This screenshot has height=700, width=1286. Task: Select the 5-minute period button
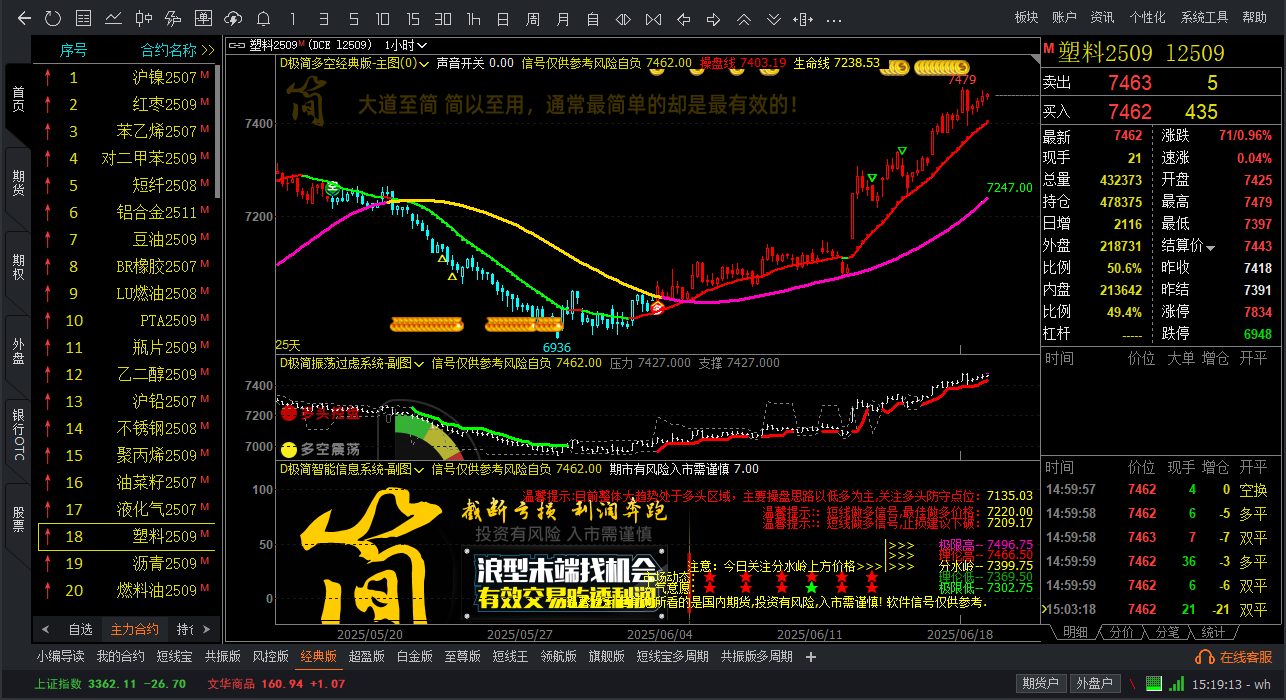(x=353, y=18)
